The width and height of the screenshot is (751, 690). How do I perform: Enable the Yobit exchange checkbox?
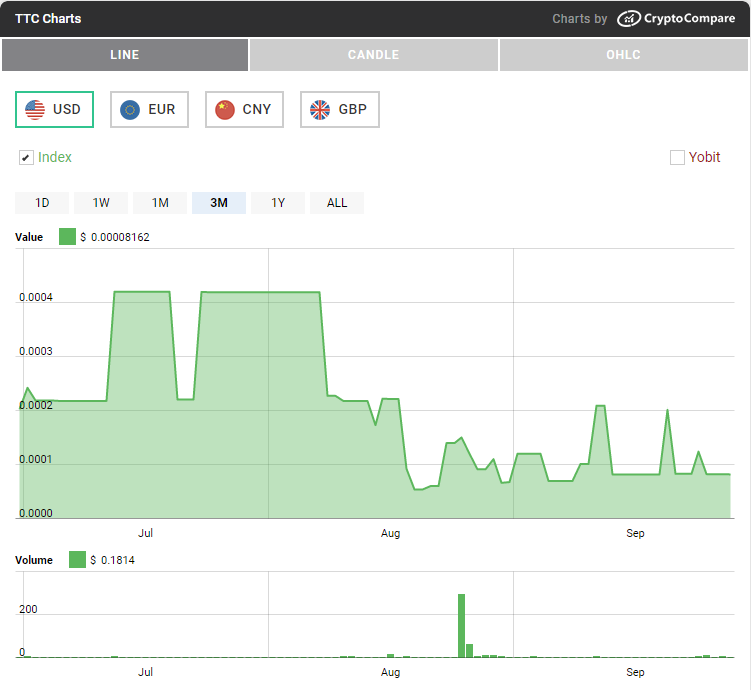tap(677, 157)
